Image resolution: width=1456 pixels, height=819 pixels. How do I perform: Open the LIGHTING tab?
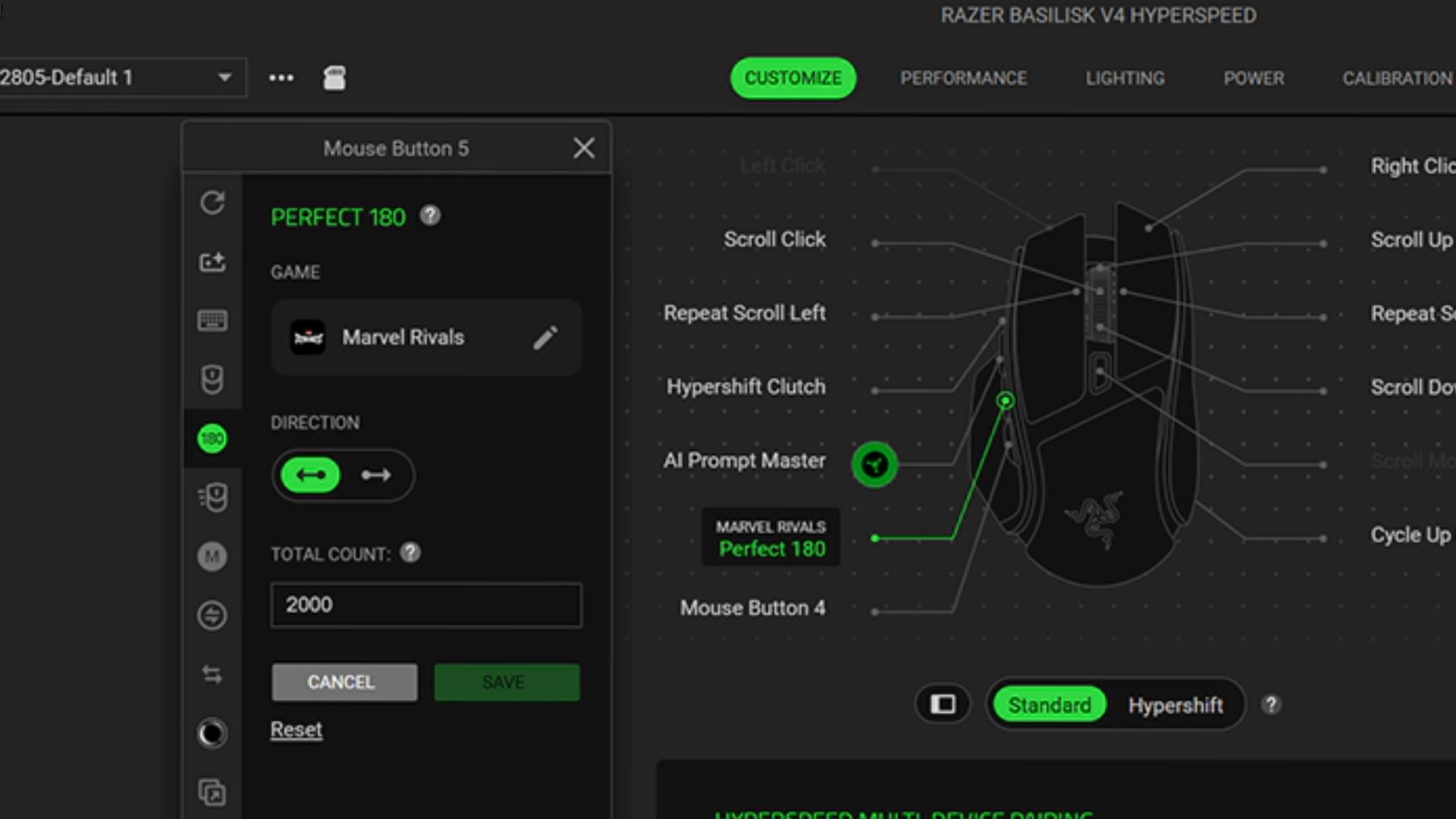click(1125, 78)
